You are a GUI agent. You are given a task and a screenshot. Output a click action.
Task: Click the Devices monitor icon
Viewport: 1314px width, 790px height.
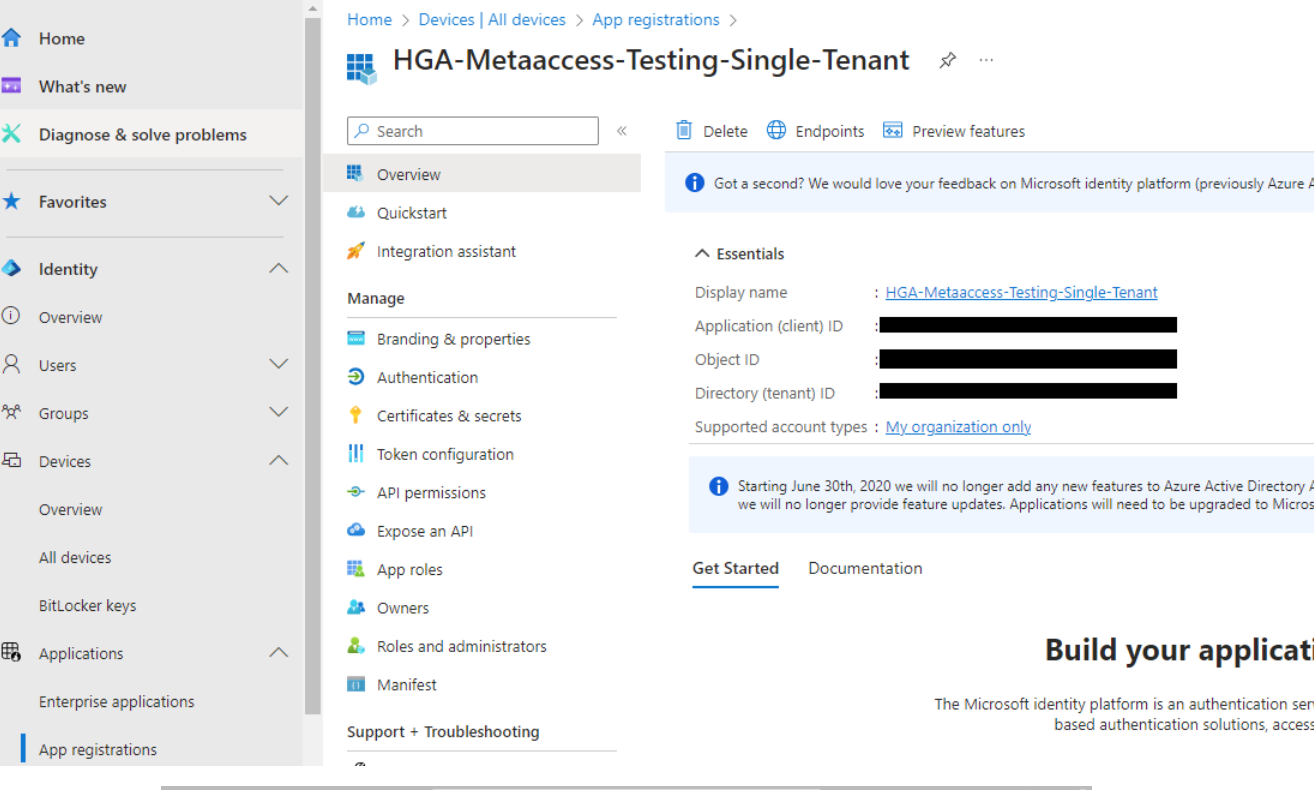(11, 460)
